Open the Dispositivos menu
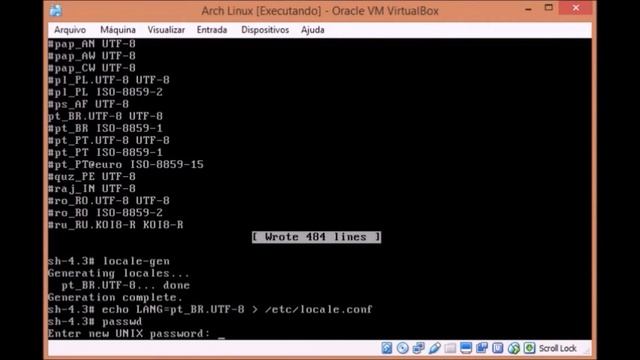 point(265,30)
